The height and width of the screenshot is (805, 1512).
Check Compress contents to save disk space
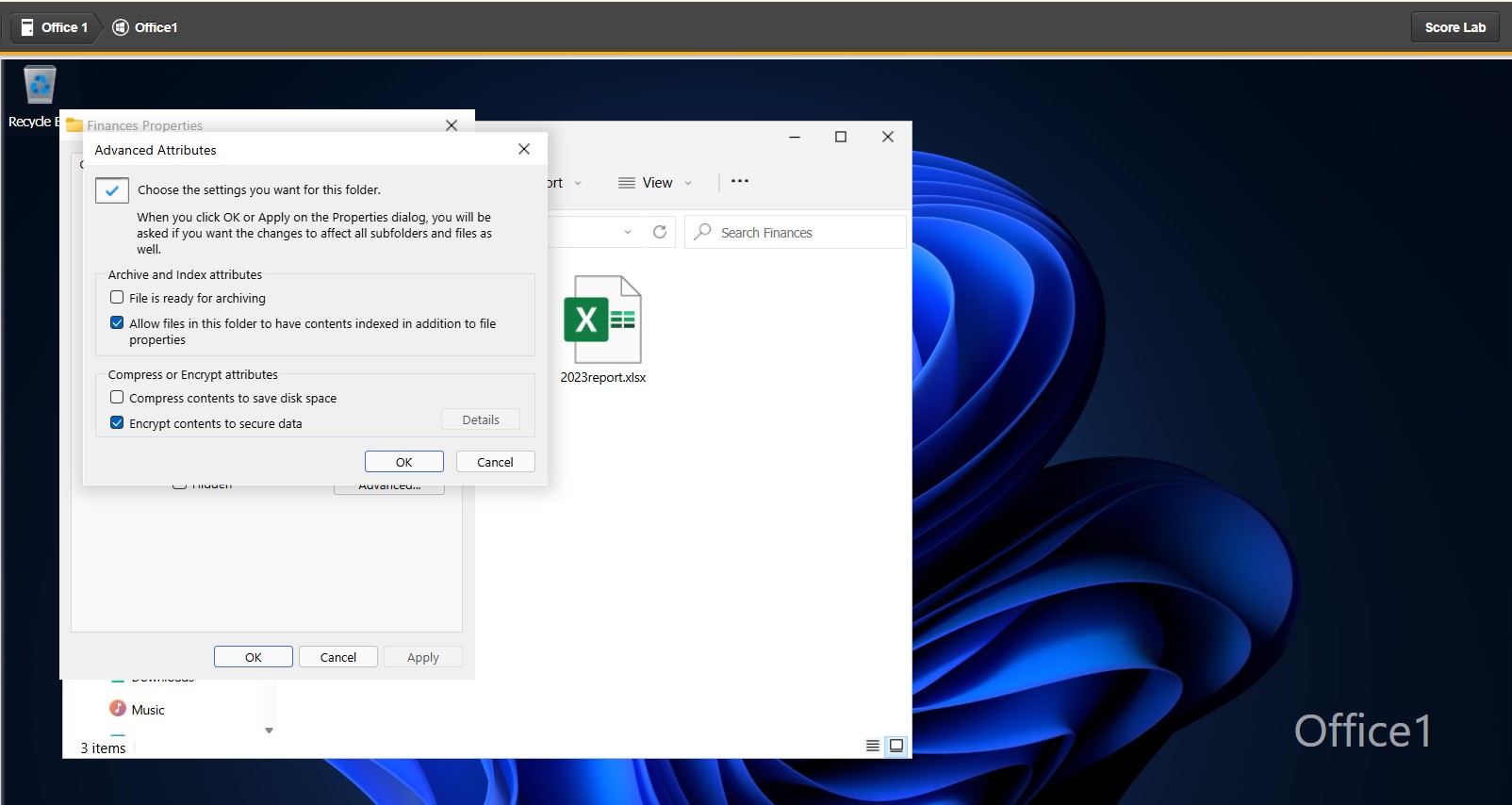tap(117, 398)
